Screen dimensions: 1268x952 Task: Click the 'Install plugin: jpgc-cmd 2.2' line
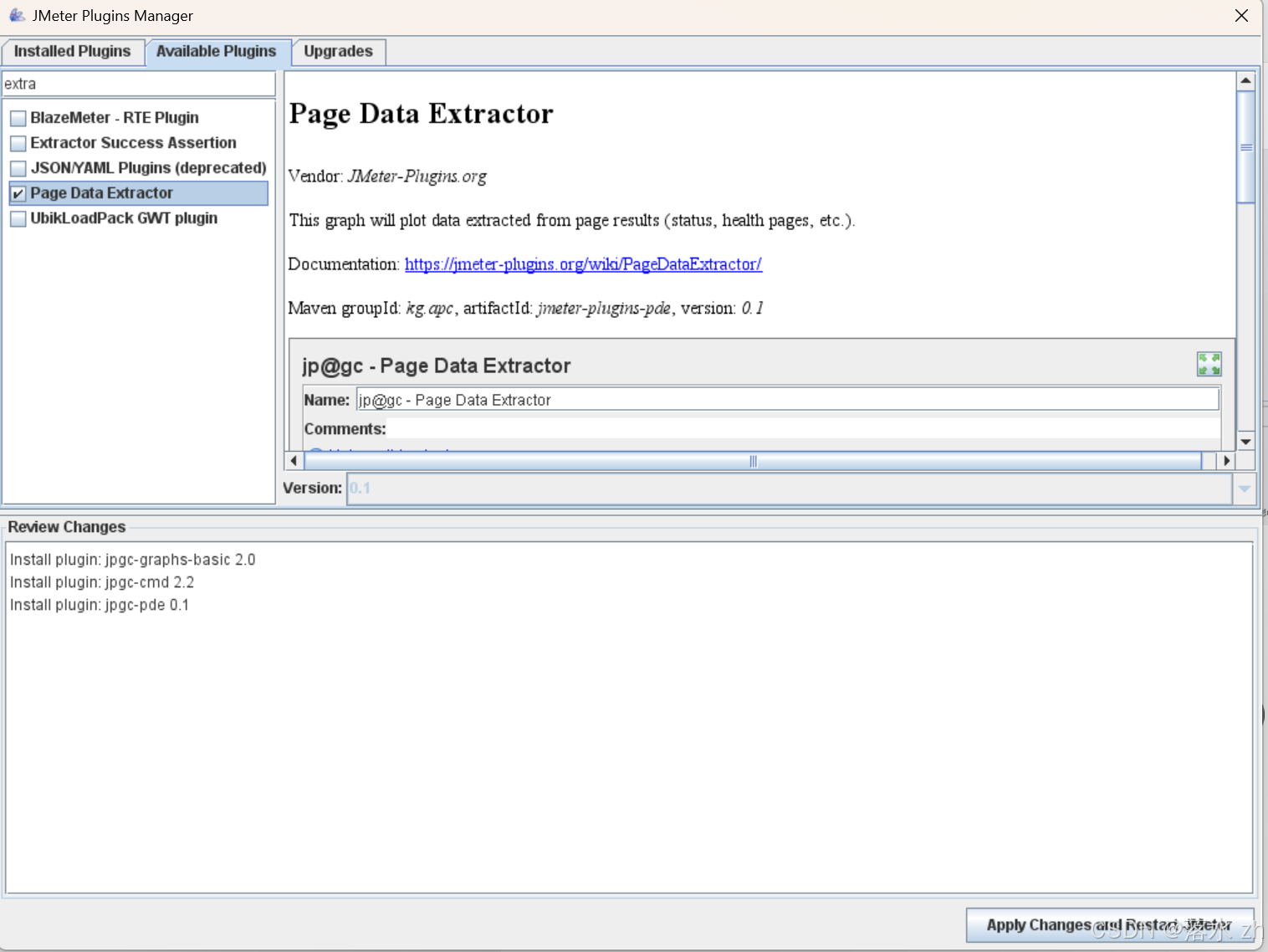click(x=102, y=582)
